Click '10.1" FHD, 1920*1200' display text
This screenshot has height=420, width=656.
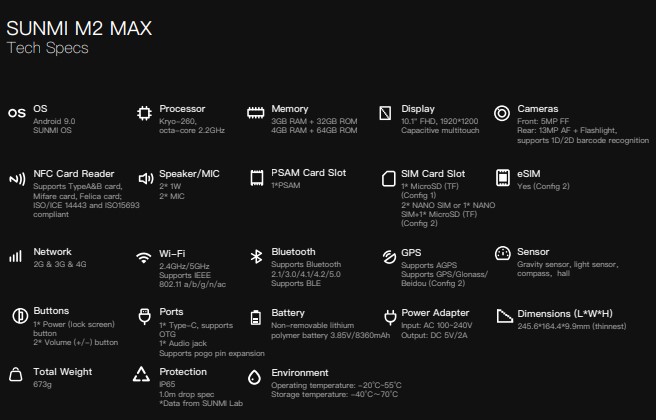click(439, 121)
